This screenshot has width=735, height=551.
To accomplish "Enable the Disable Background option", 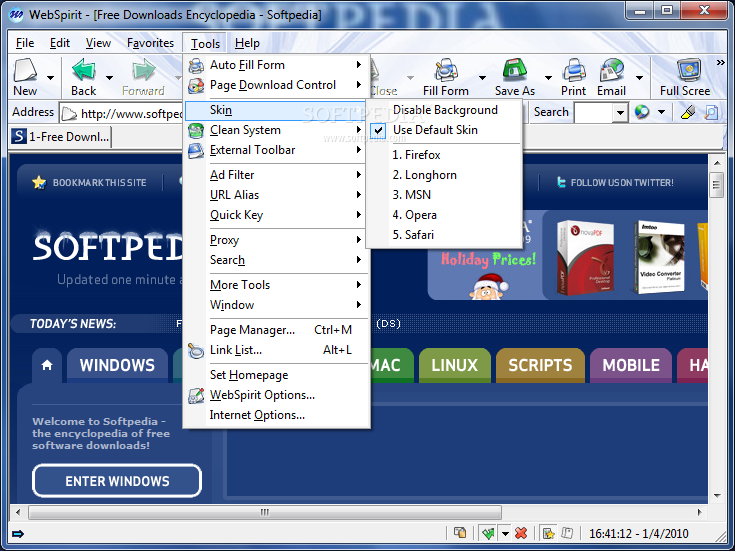I will (445, 110).
